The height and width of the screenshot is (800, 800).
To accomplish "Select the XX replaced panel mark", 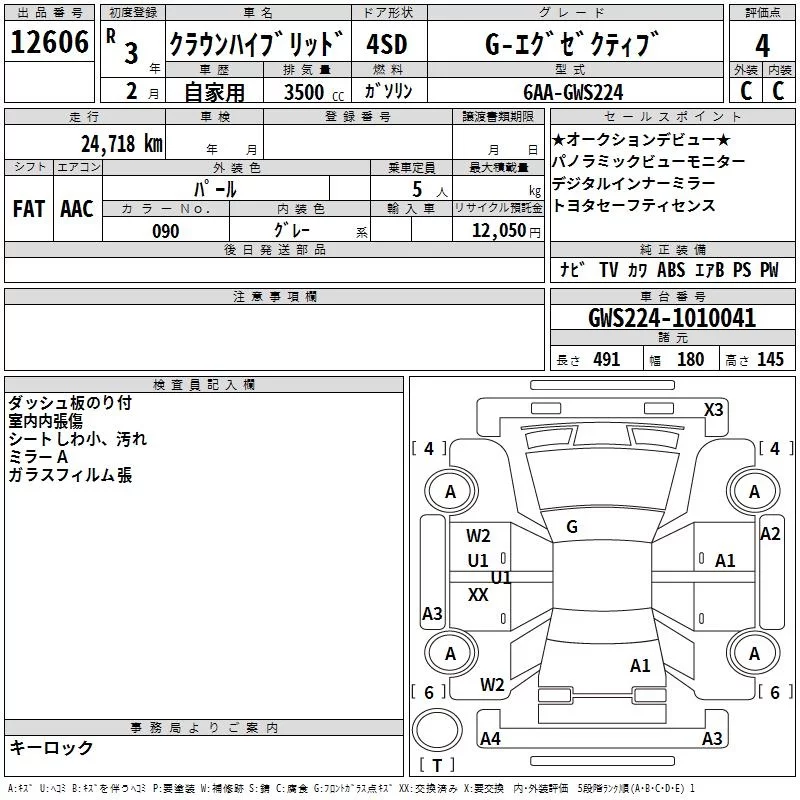I will point(479,595).
